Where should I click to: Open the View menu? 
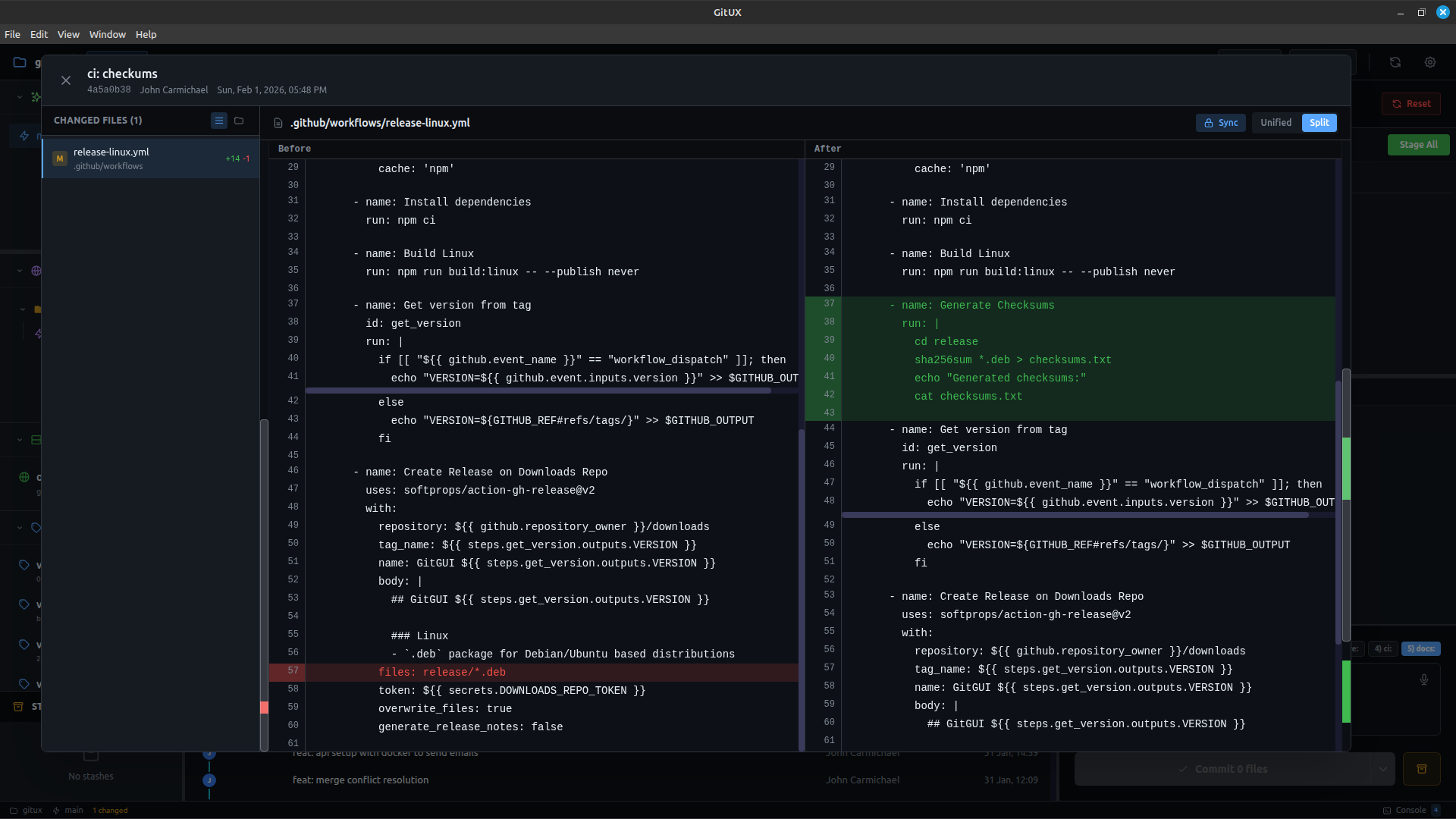pyautogui.click(x=68, y=35)
